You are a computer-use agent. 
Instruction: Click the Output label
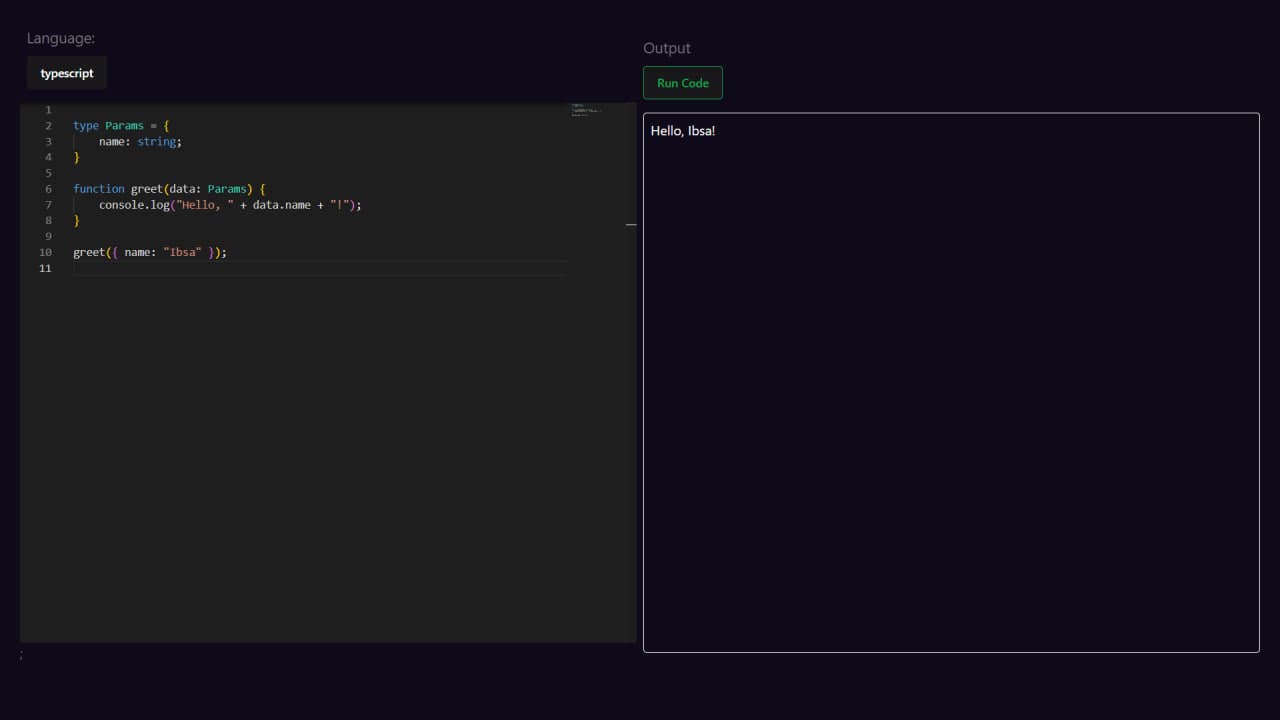(667, 48)
